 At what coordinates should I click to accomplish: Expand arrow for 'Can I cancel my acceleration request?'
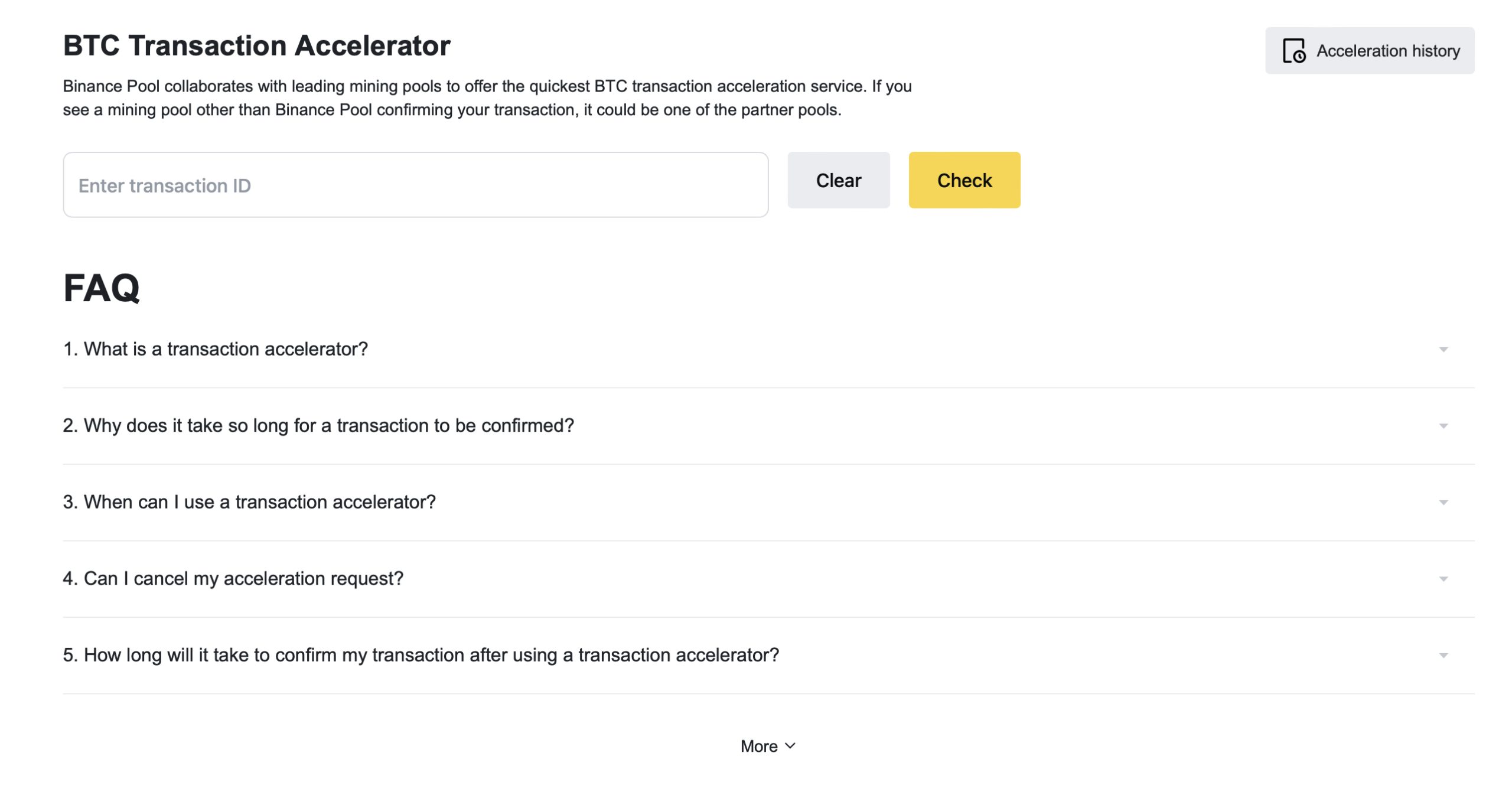tap(1442, 579)
